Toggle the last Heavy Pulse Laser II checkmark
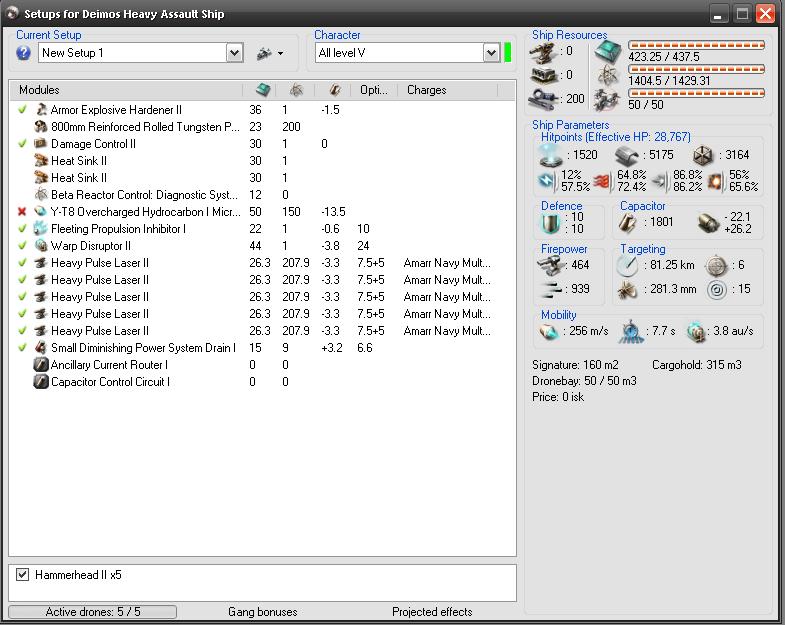Screen dimensions: 785x625 (22, 331)
